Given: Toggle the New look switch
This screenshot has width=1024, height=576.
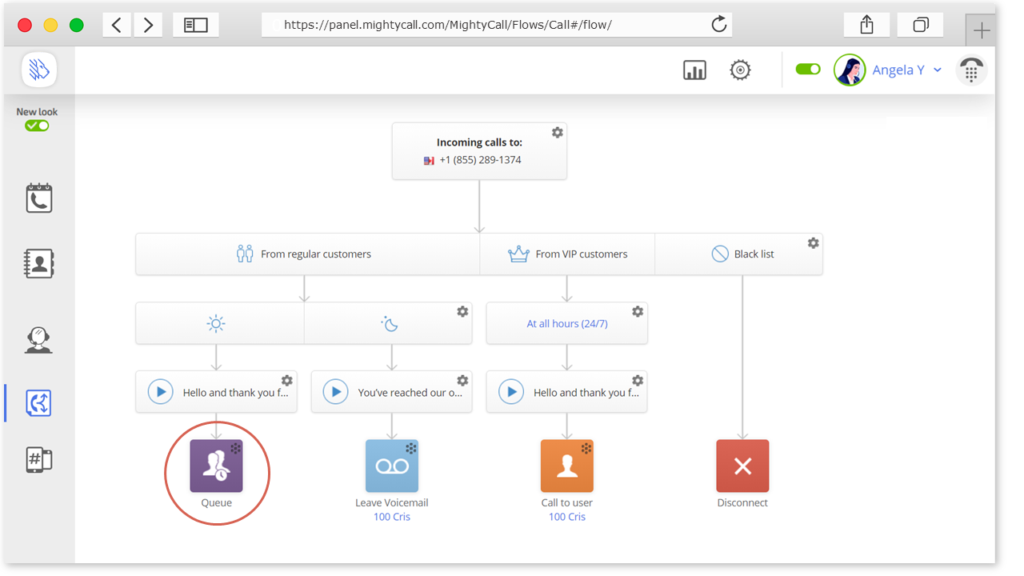Looking at the screenshot, I should coord(37,126).
